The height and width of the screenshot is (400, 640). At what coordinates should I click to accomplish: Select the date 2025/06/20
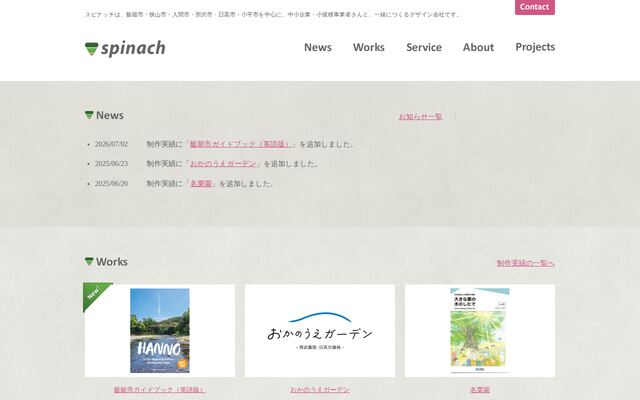pyautogui.click(x=111, y=184)
